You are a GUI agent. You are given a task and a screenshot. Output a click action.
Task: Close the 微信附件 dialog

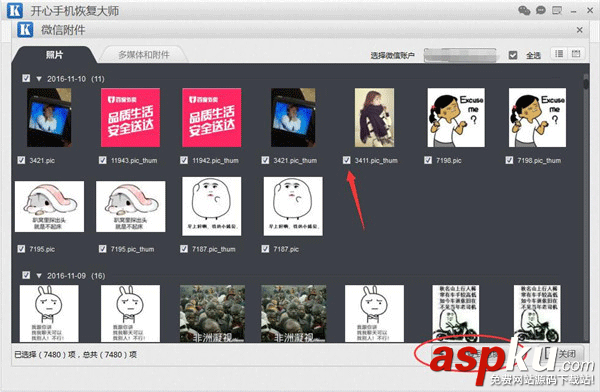[579, 30]
